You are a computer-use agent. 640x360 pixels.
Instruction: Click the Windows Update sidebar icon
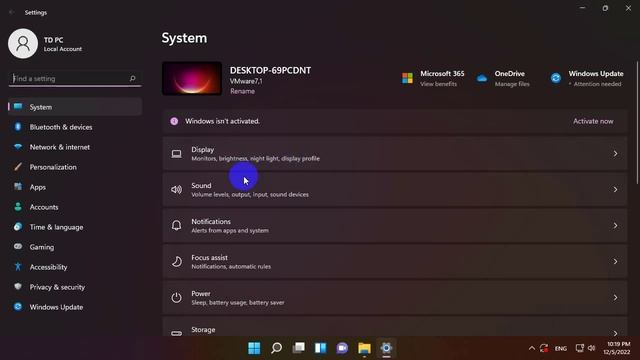coord(18,307)
